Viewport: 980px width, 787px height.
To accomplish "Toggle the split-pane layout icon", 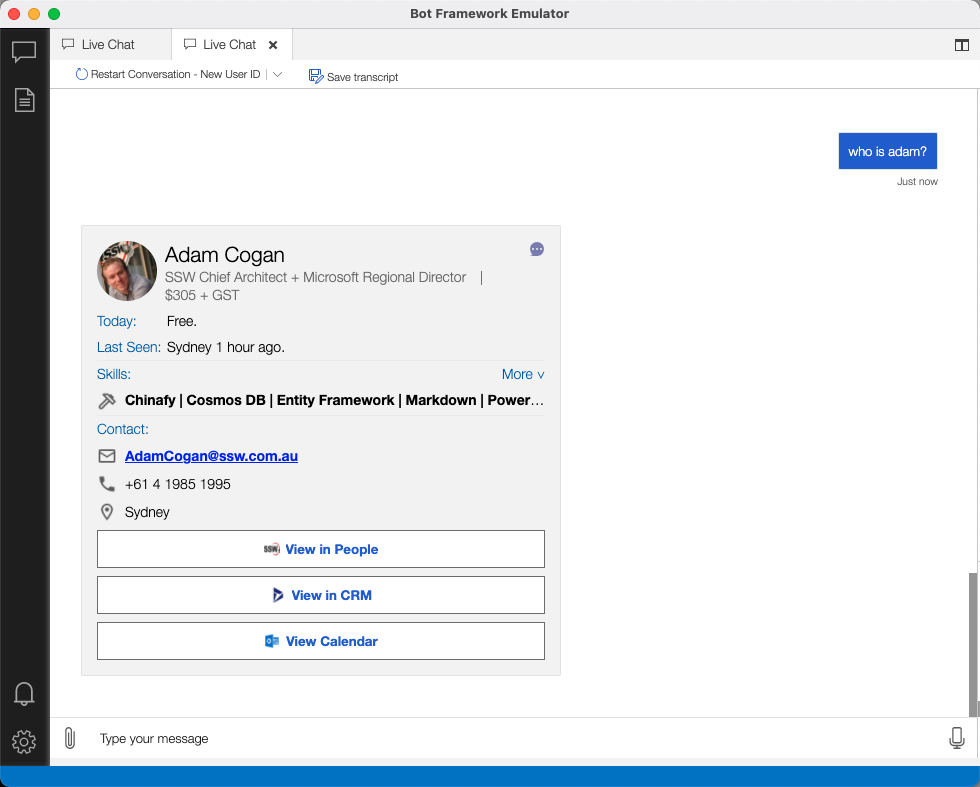I will coord(962,45).
